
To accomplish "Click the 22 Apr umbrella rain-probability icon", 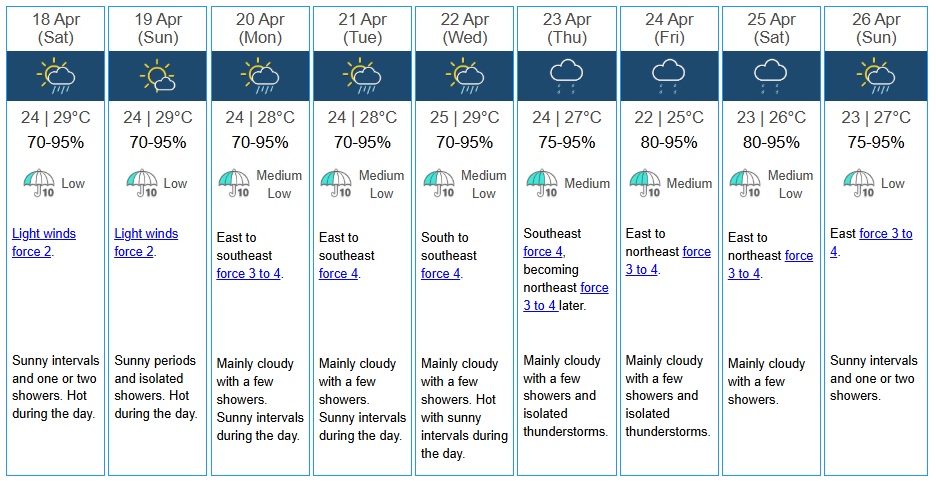I will coord(438,184).
